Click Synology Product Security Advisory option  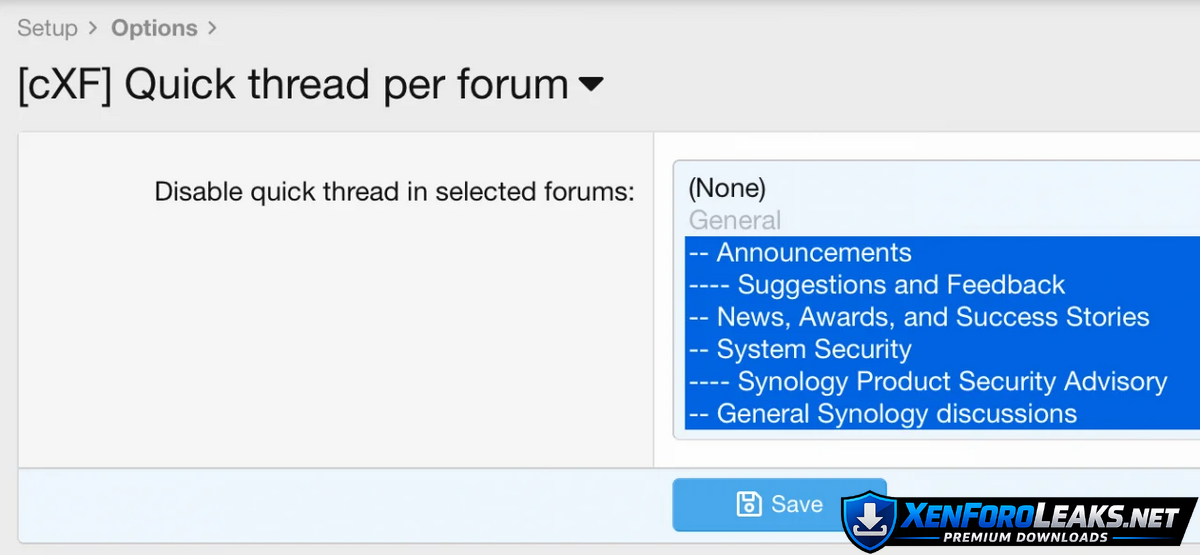coord(951,381)
